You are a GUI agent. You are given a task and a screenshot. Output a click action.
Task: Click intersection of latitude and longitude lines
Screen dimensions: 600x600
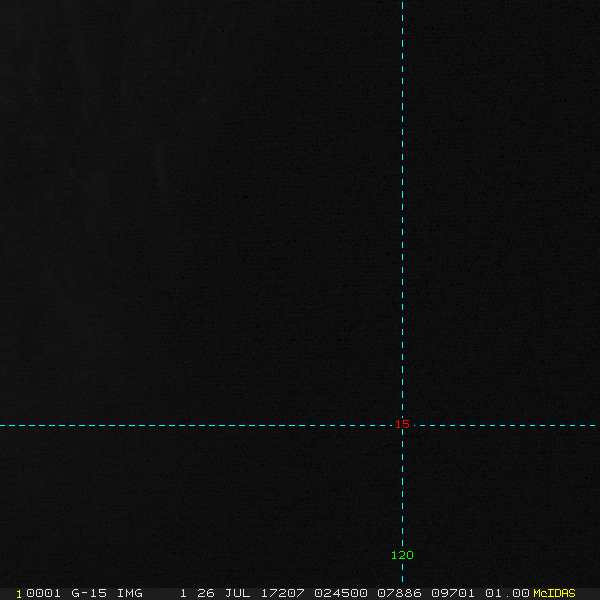402,425
